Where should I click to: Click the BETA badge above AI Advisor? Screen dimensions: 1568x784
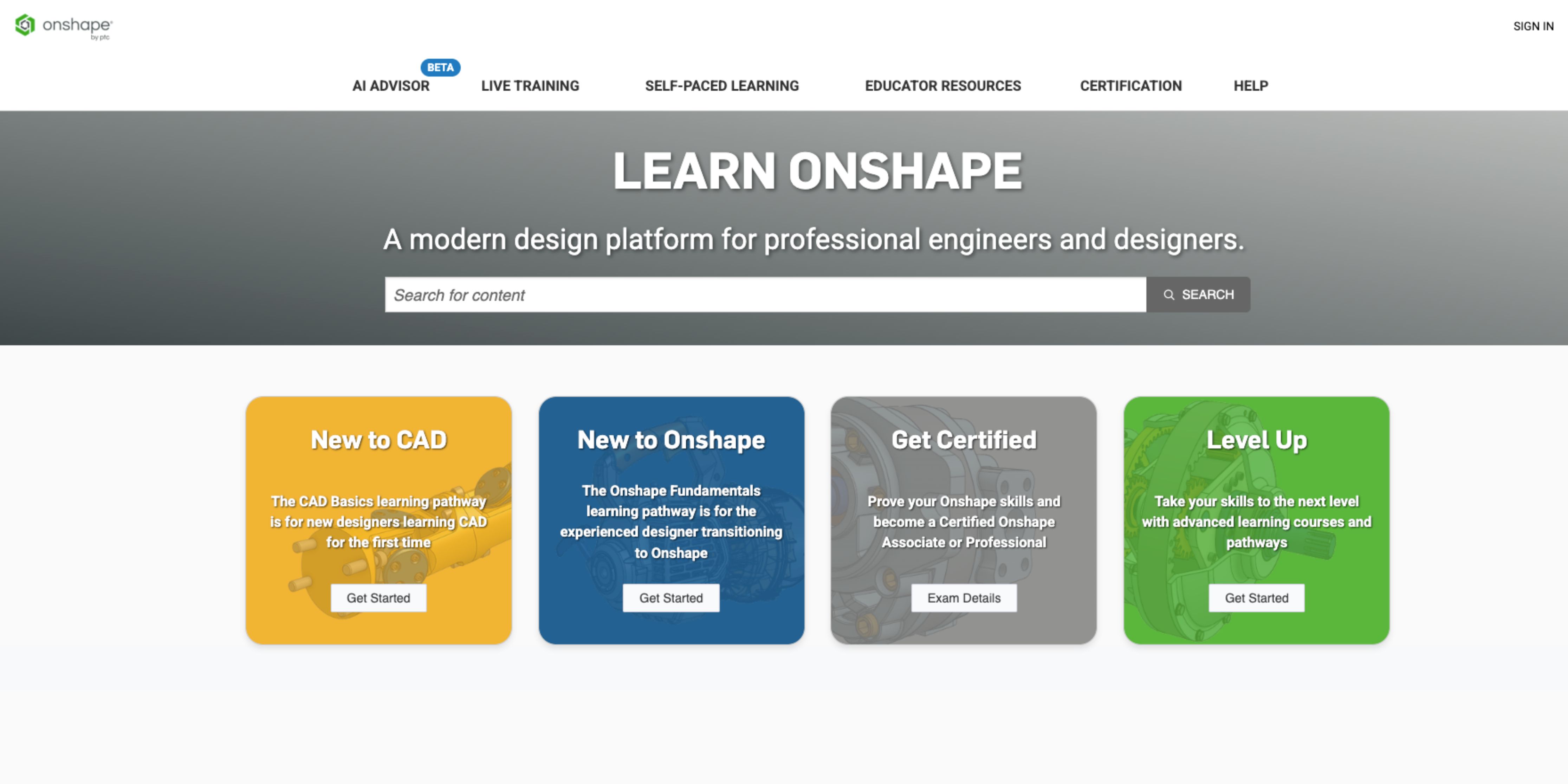[440, 67]
